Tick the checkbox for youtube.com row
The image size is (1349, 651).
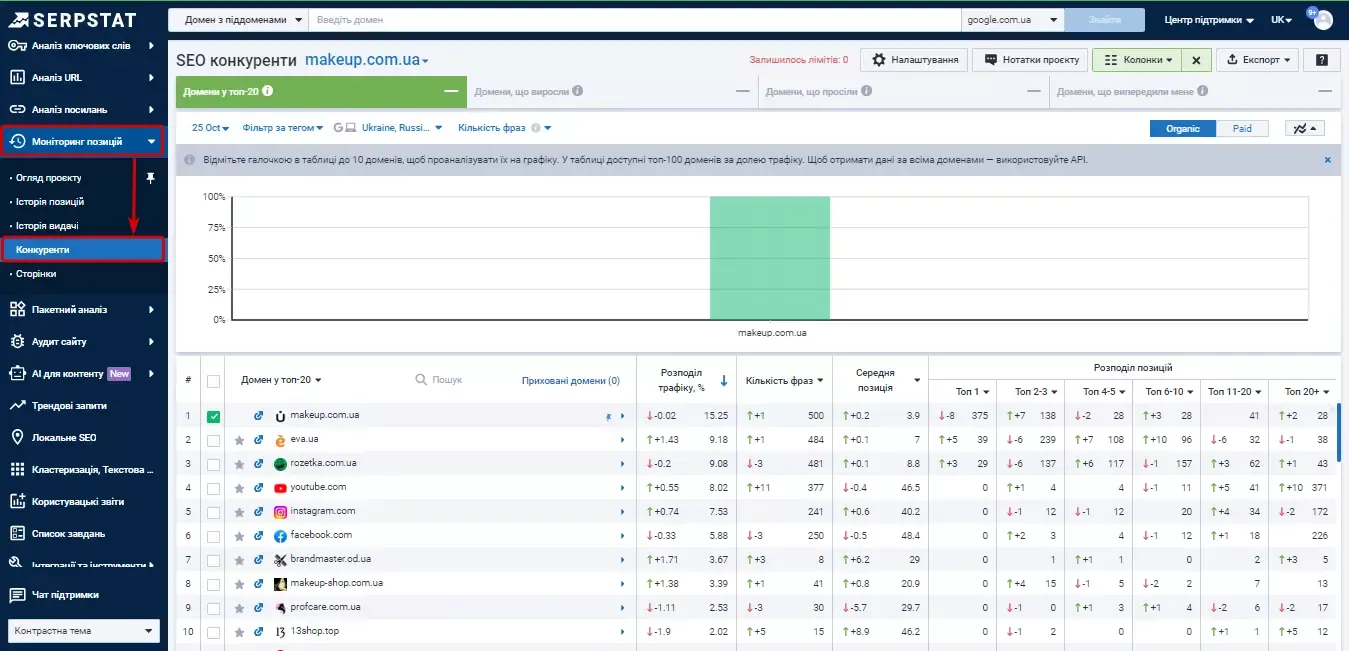pyautogui.click(x=213, y=488)
